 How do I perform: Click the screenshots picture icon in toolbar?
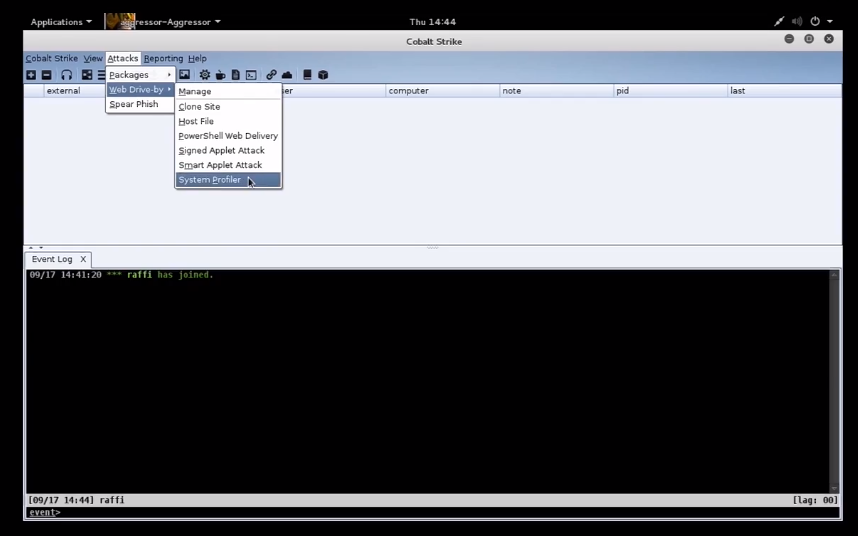184,75
